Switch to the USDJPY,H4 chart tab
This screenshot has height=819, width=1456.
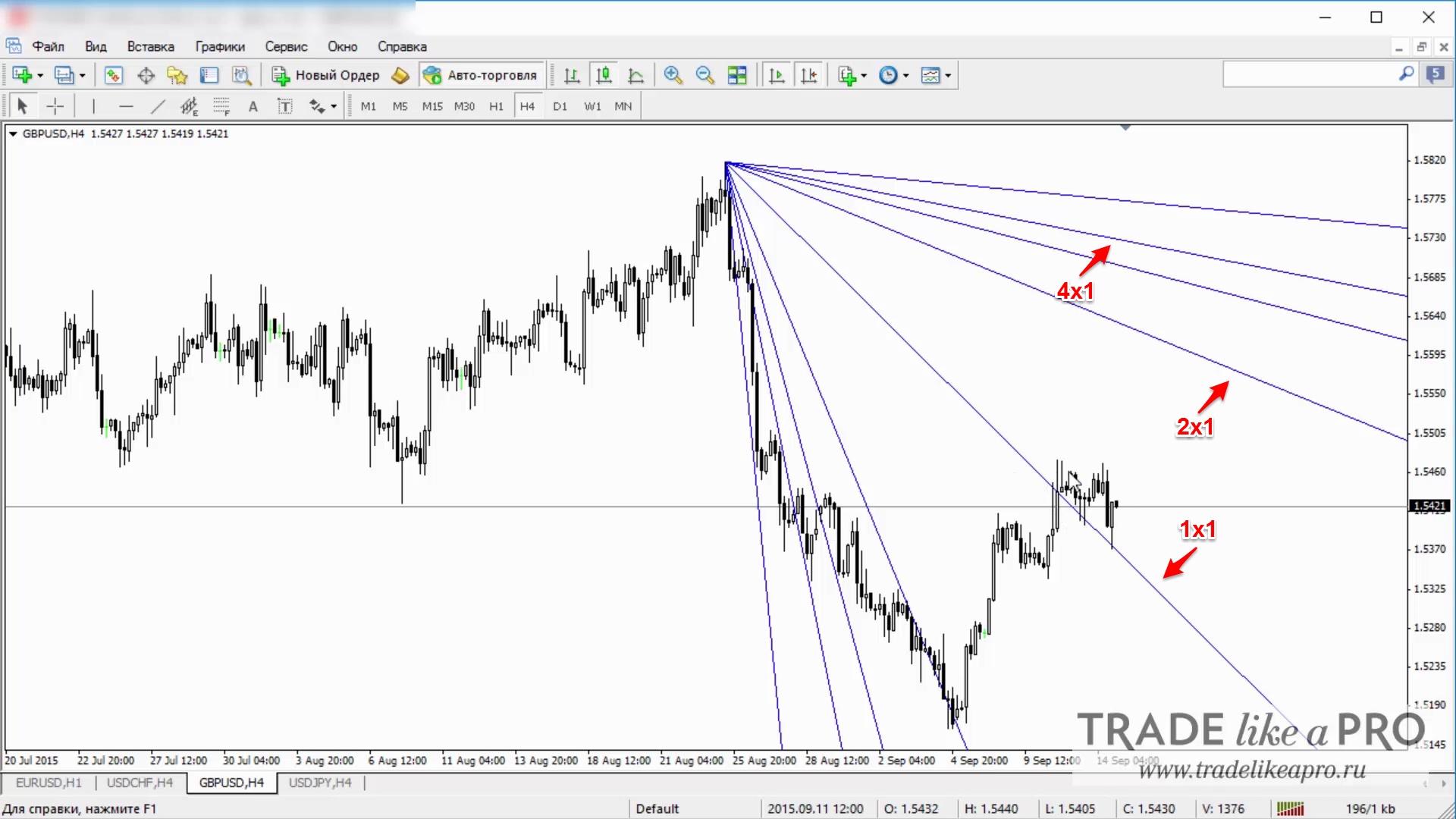(x=320, y=783)
